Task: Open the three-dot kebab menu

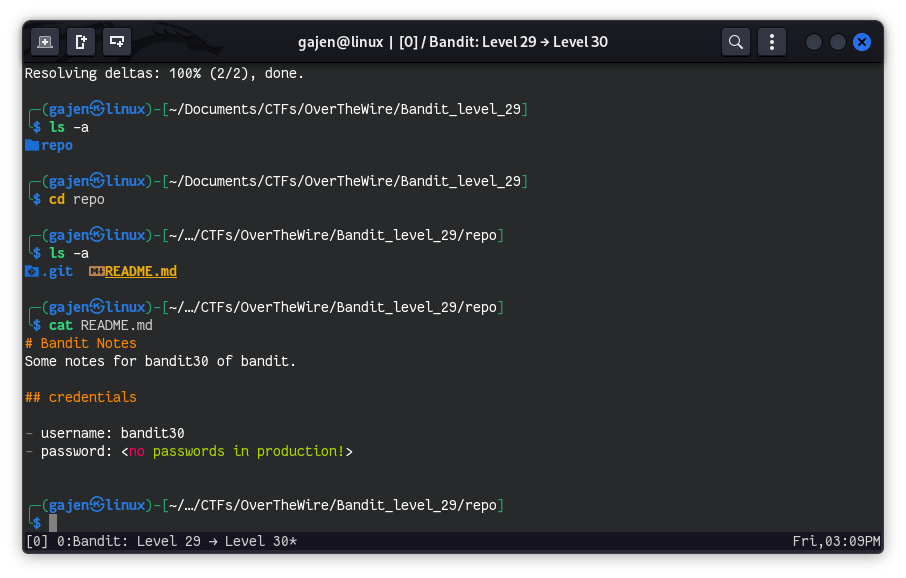Action: coord(771,42)
